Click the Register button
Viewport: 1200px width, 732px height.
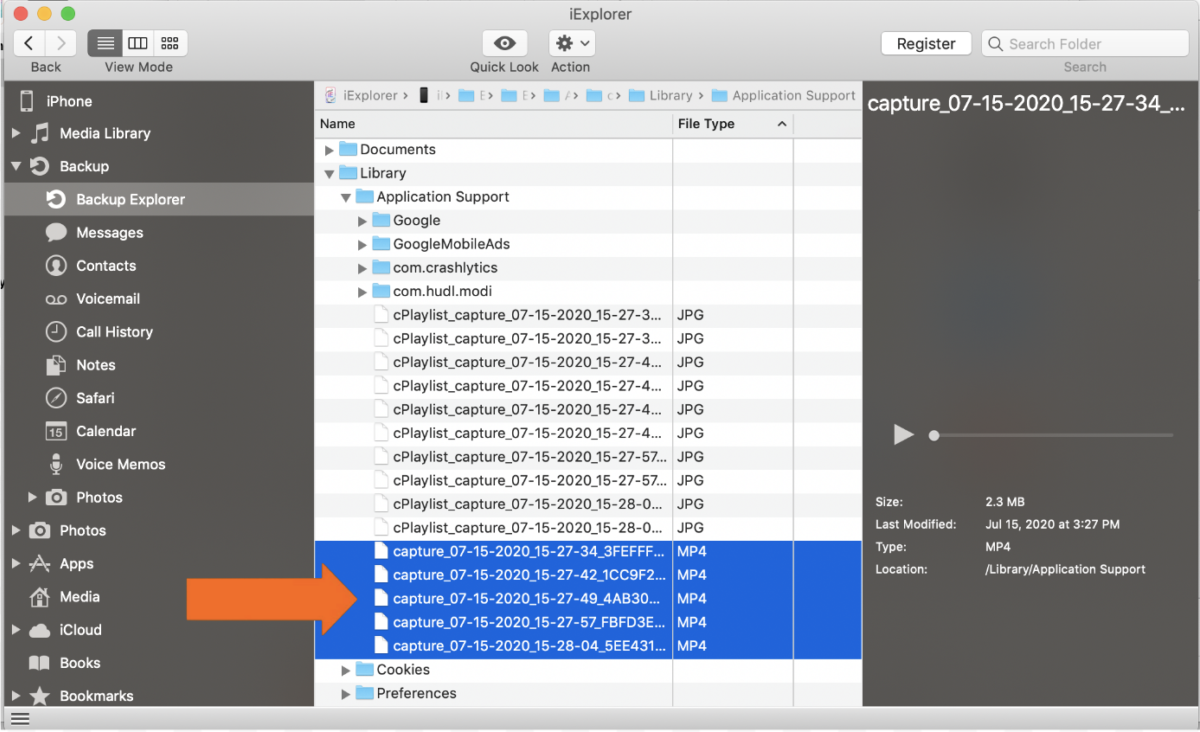[x=925, y=43]
